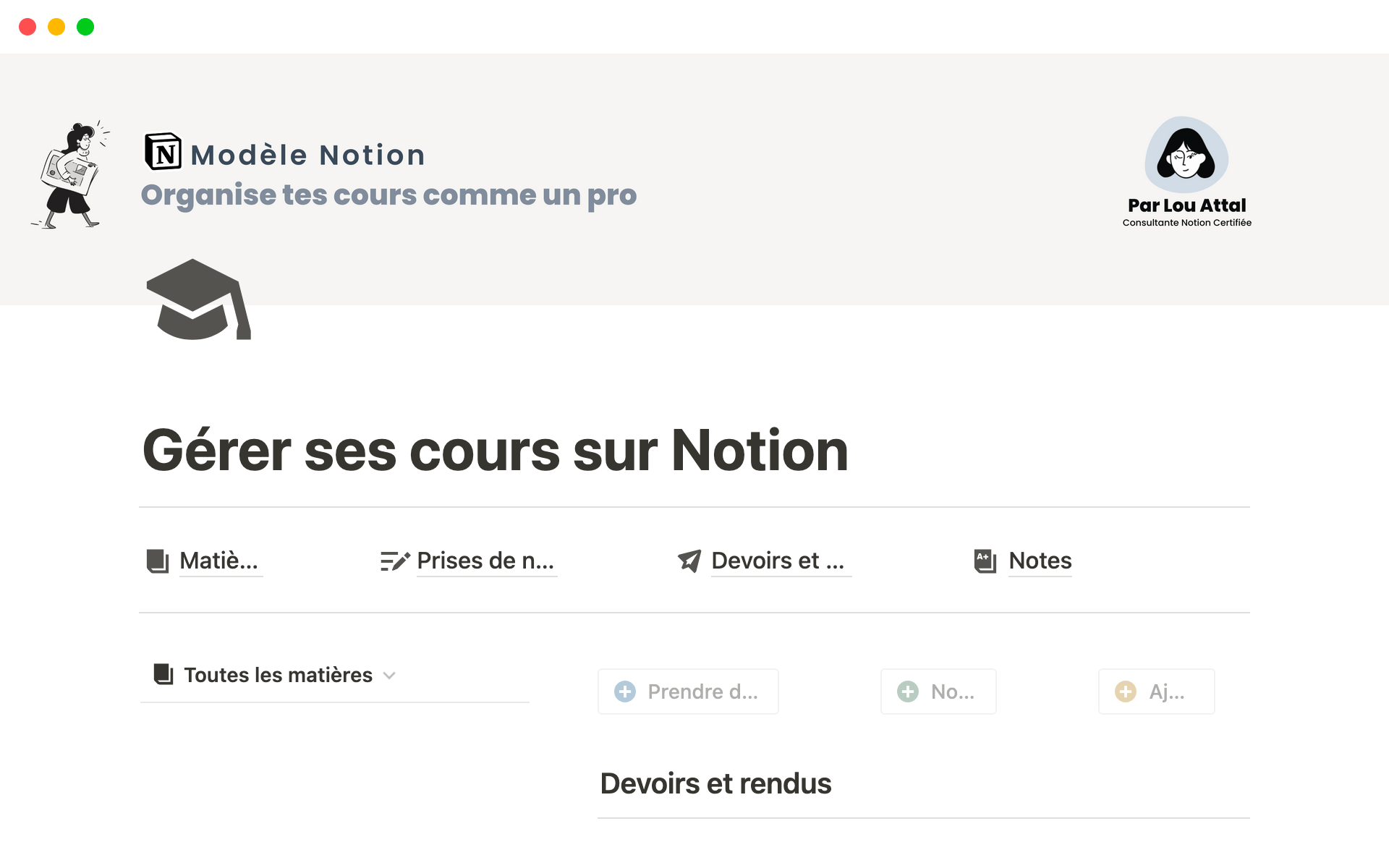Click the green plus icon on No...

tap(908, 692)
